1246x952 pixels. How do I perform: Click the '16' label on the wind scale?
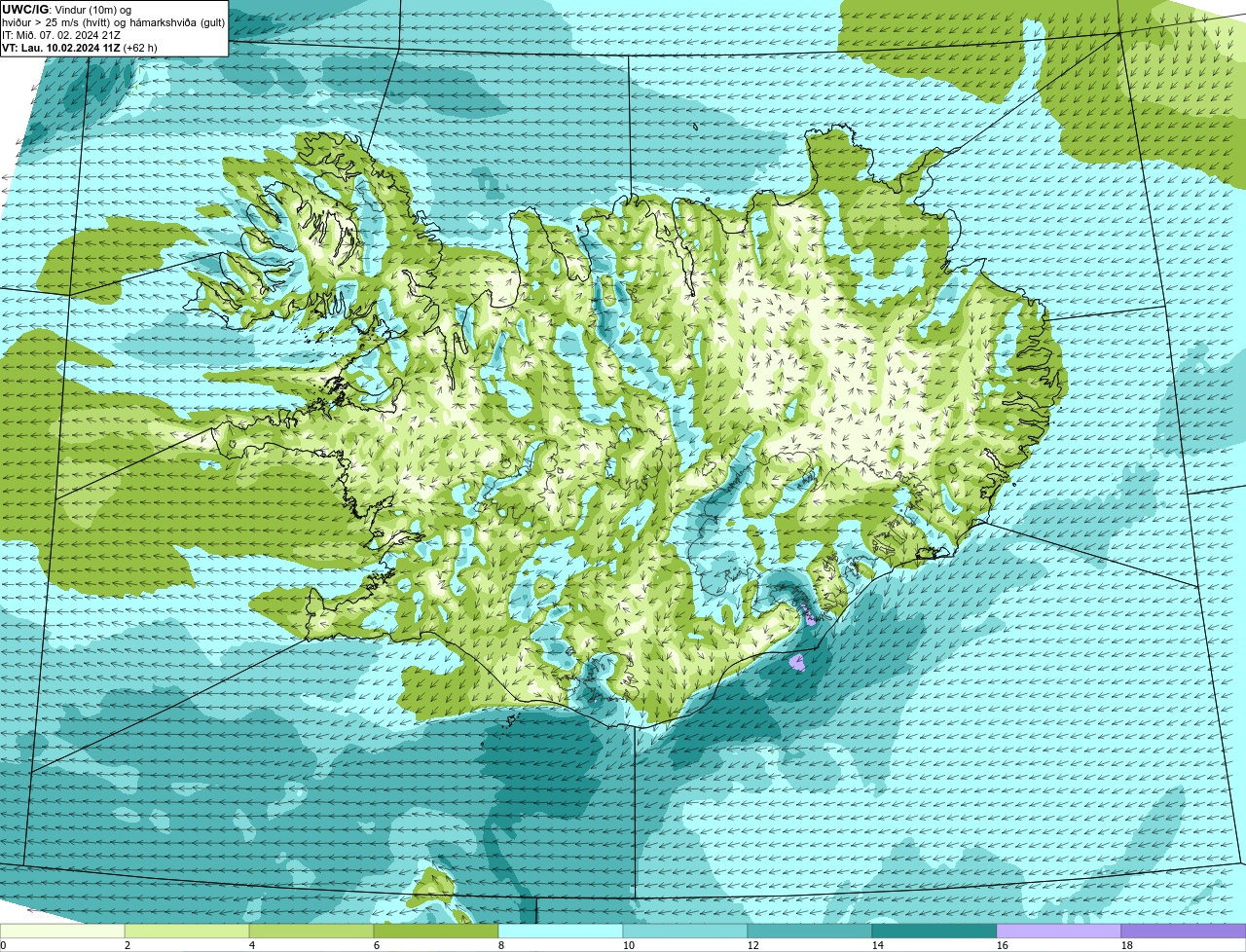[1003, 945]
